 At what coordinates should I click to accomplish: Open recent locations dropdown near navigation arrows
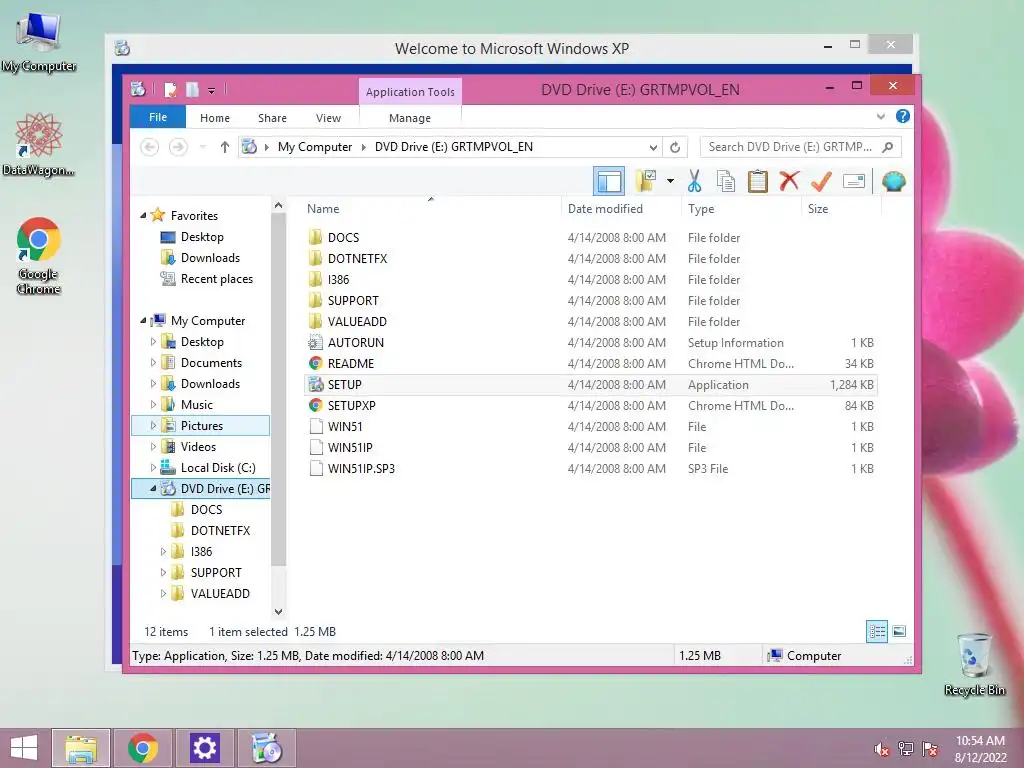[x=202, y=147]
